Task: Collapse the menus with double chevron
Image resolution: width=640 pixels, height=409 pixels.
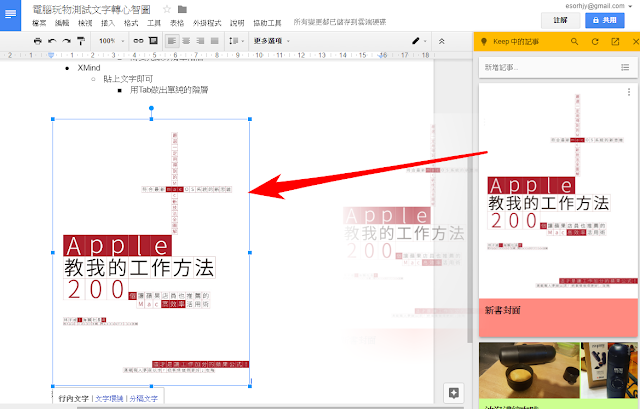Action: (441, 41)
